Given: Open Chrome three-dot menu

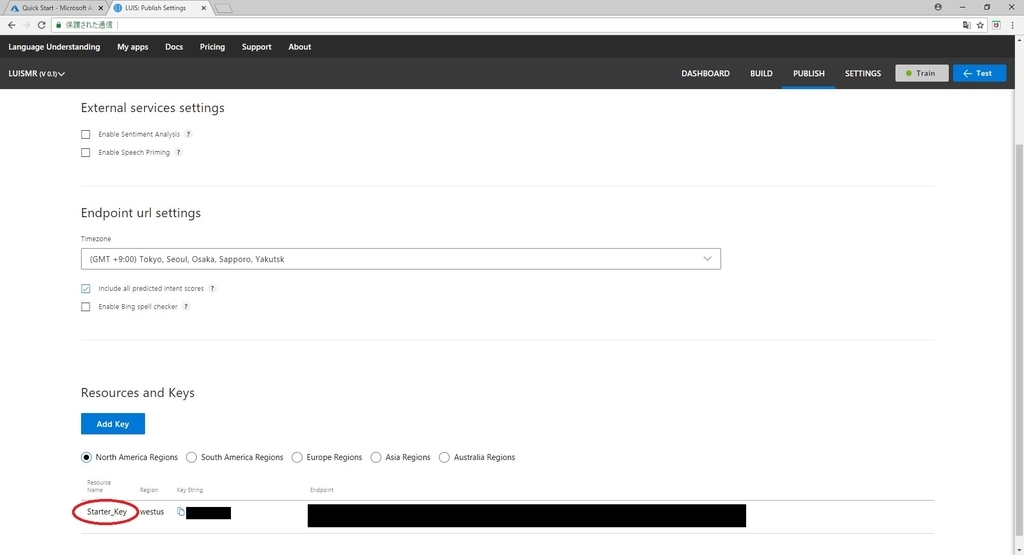Looking at the screenshot, I should pyautogui.click(x=1012, y=25).
